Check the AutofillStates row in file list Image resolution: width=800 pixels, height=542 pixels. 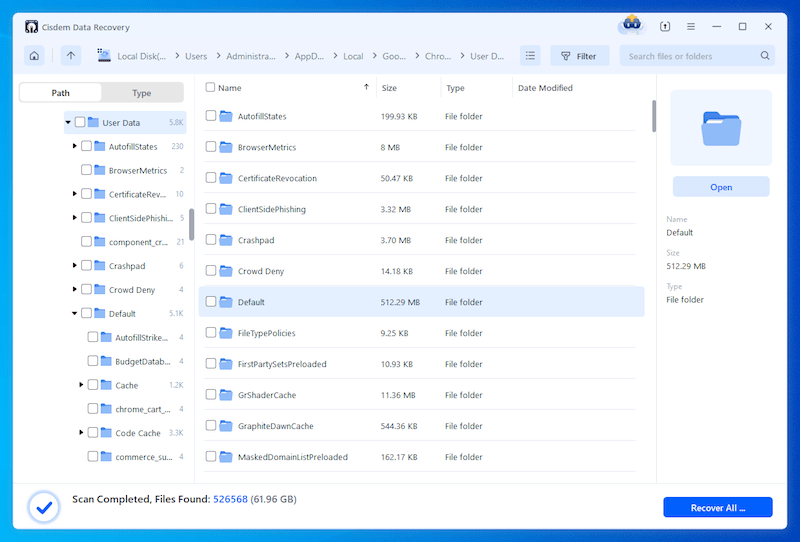[x=211, y=116]
